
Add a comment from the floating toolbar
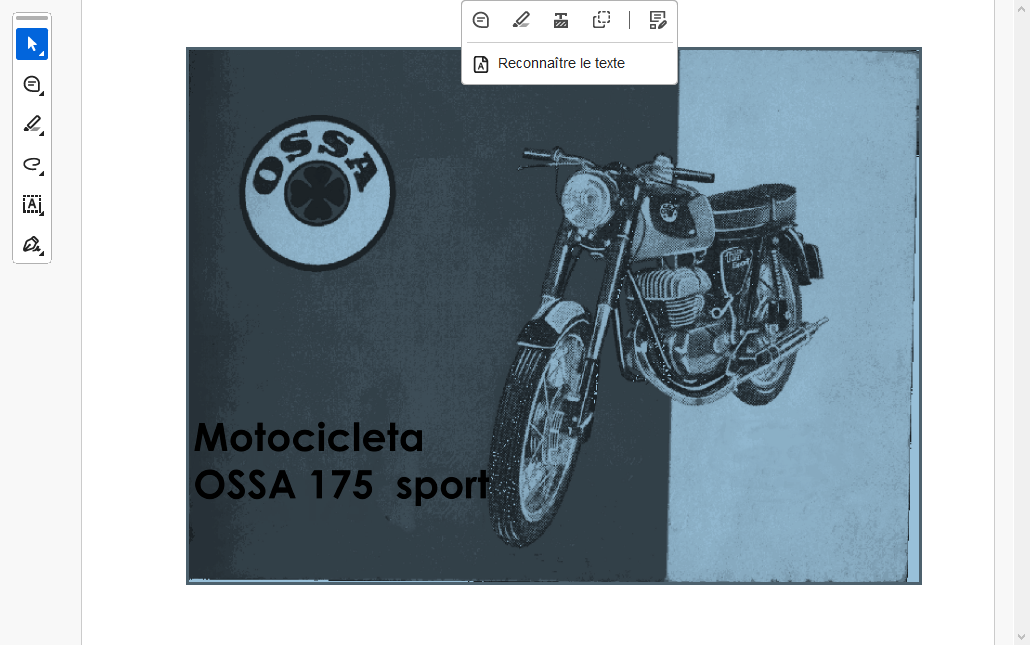[481, 20]
